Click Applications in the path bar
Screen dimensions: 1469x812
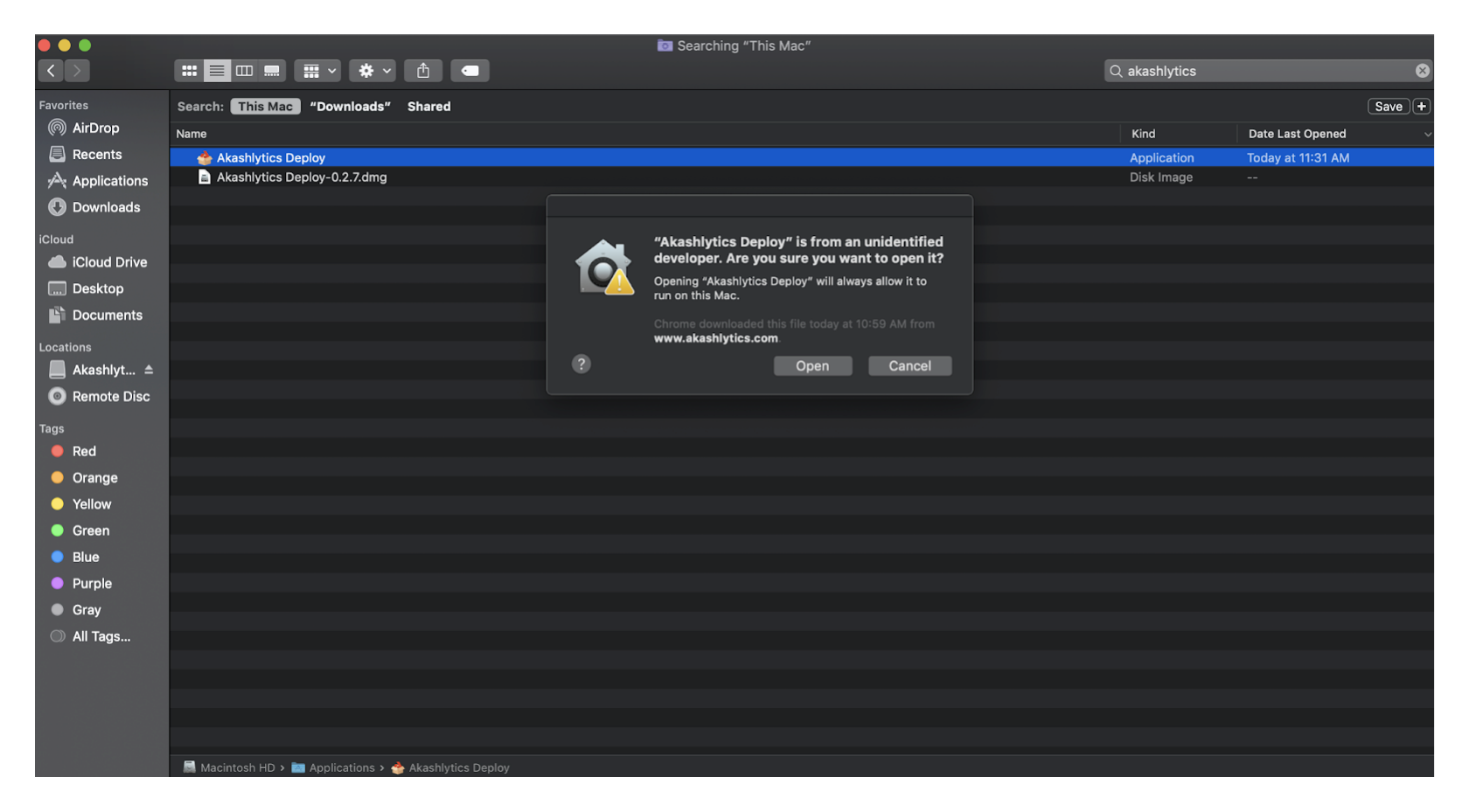(x=333, y=767)
